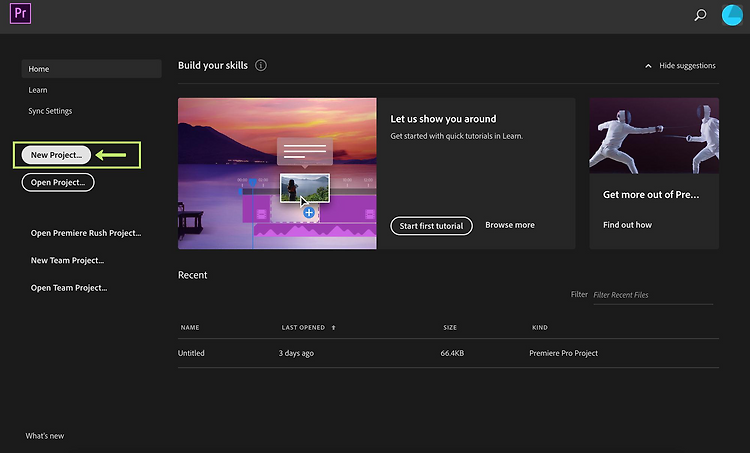Viewport: 750px width, 453px height.
Task: Open the user profile avatar
Action: pos(732,15)
